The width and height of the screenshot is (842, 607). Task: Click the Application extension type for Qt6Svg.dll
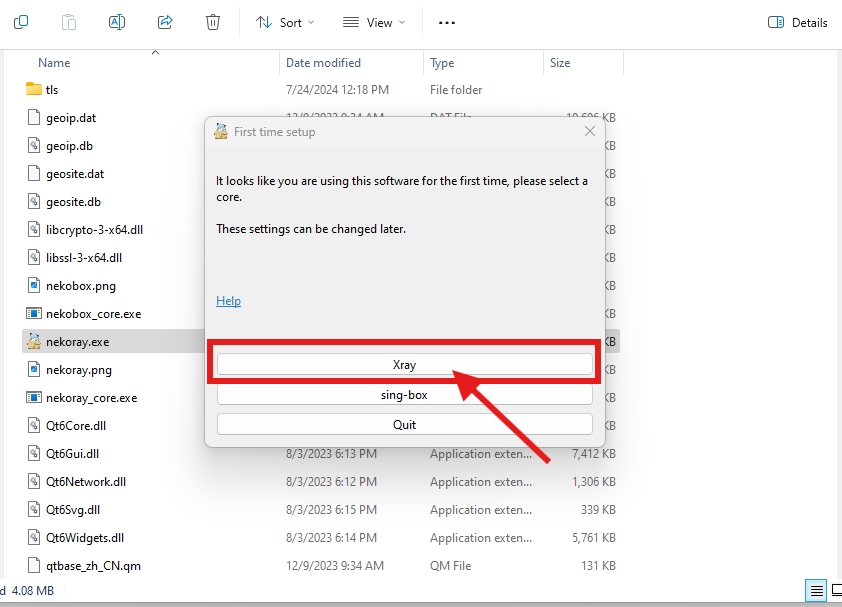click(481, 510)
